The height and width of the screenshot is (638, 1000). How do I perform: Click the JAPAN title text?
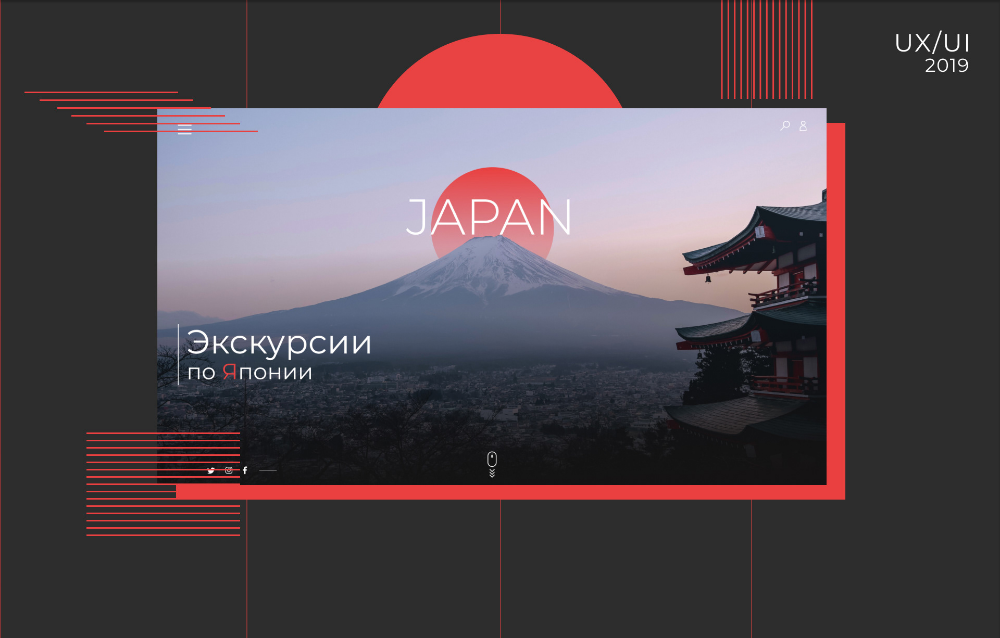point(489,218)
